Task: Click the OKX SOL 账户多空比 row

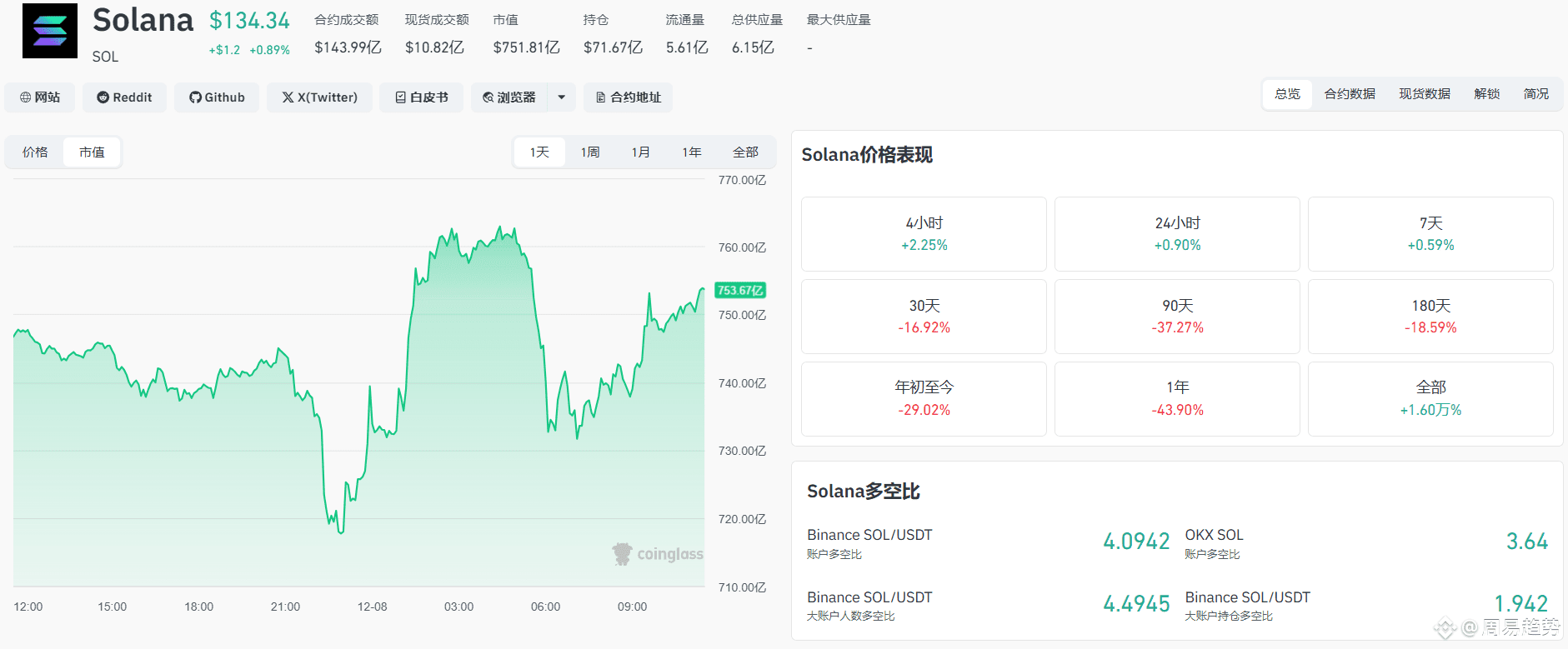Action: pyautogui.click(x=1366, y=542)
